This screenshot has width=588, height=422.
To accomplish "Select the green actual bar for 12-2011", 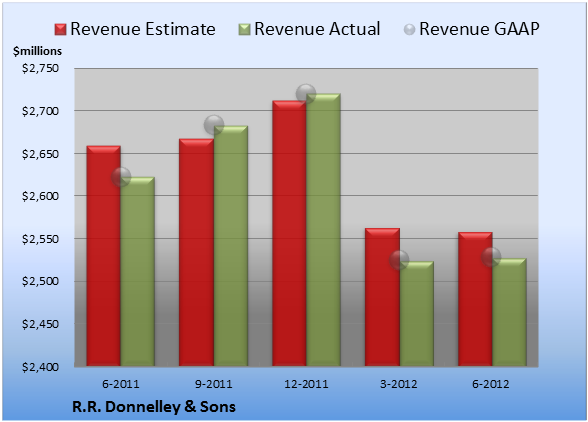I will tap(323, 230).
